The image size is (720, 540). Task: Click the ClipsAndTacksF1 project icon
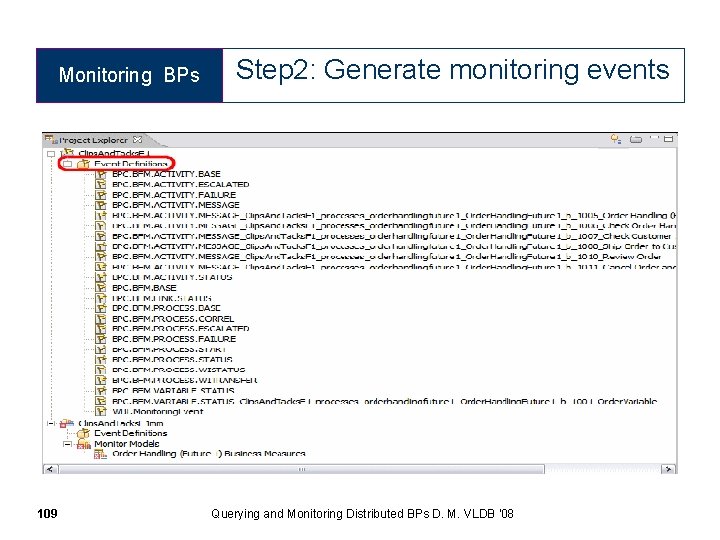[x=68, y=153]
